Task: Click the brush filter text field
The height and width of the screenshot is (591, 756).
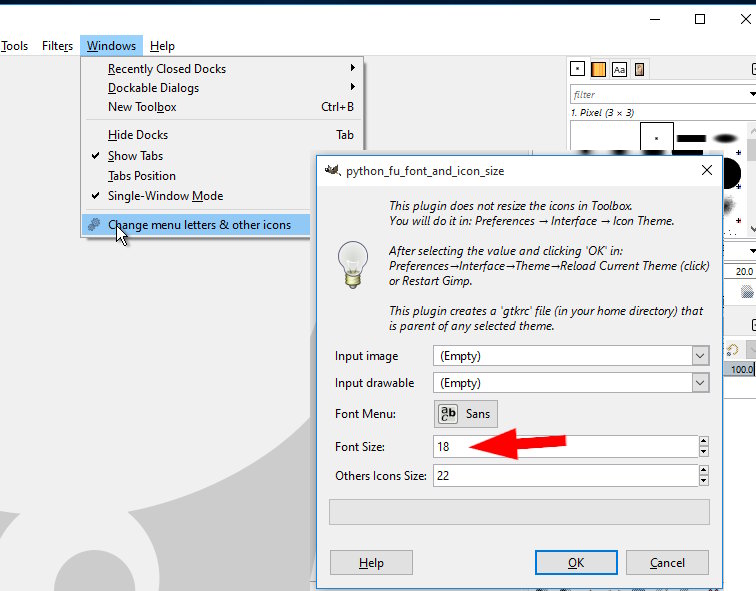Action: click(x=658, y=94)
